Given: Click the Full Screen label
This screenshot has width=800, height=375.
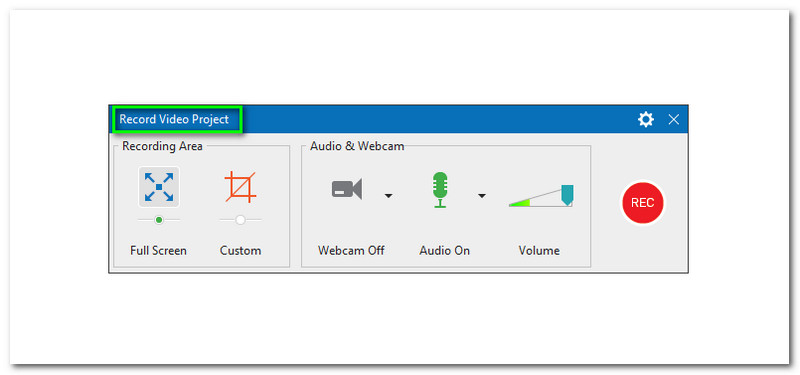Looking at the screenshot, I should (158, 251).
